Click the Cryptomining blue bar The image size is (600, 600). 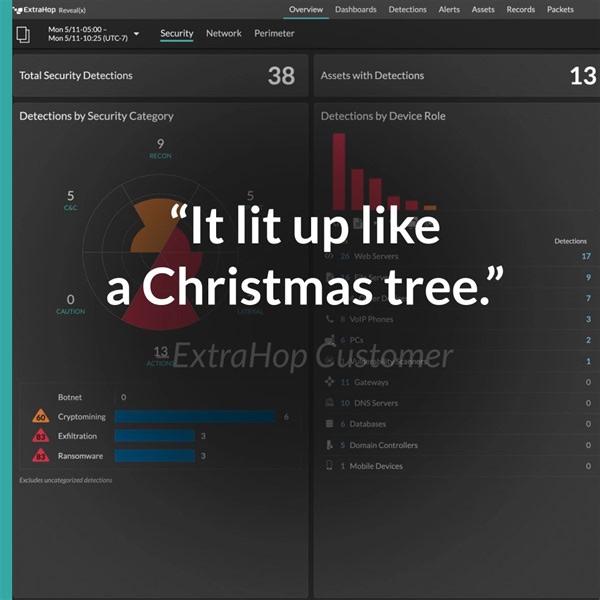[x=195, y=417]
